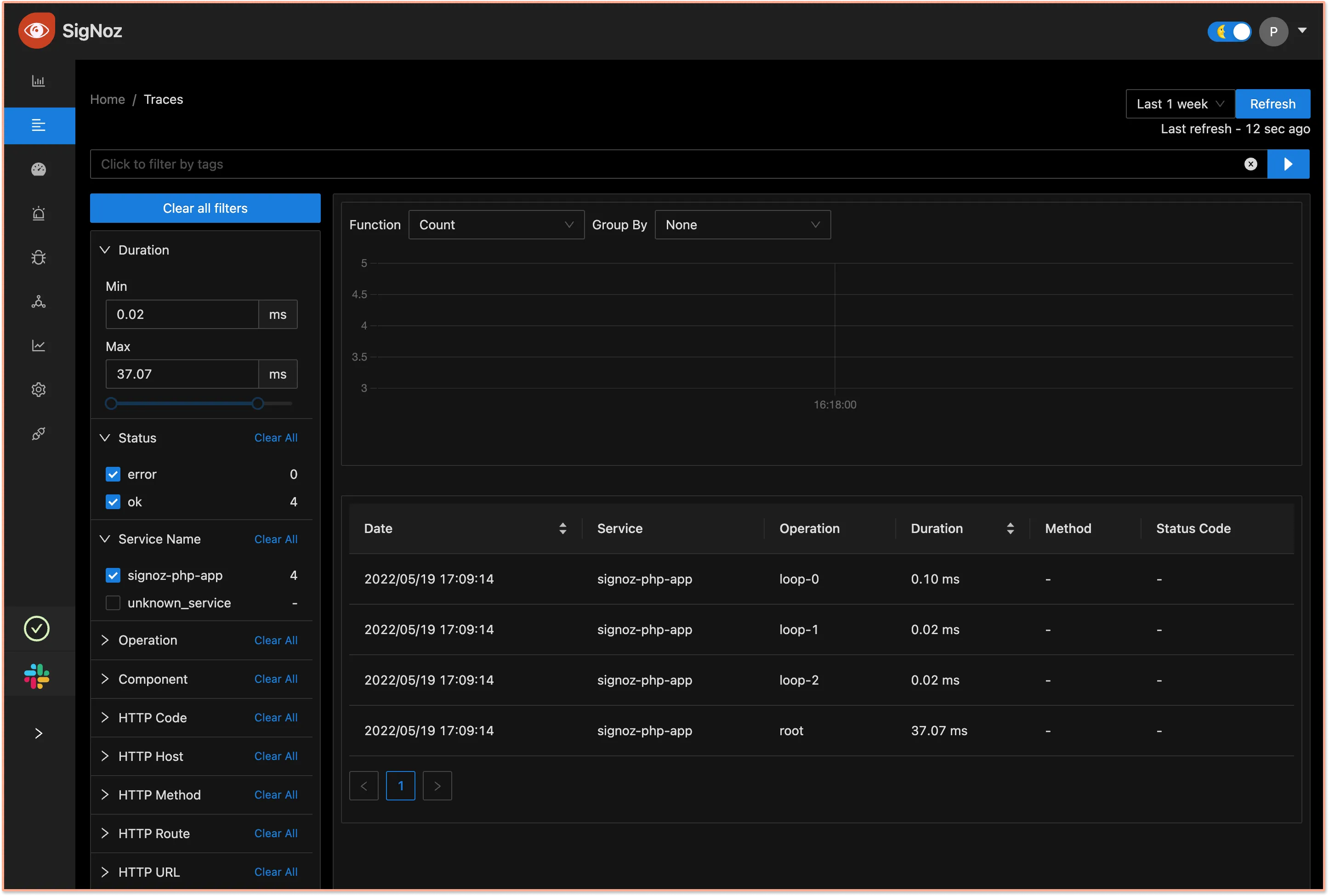Open the loop-2 trace row
Viewport: 1329px width, 896px height.
(x=821, y=680)
